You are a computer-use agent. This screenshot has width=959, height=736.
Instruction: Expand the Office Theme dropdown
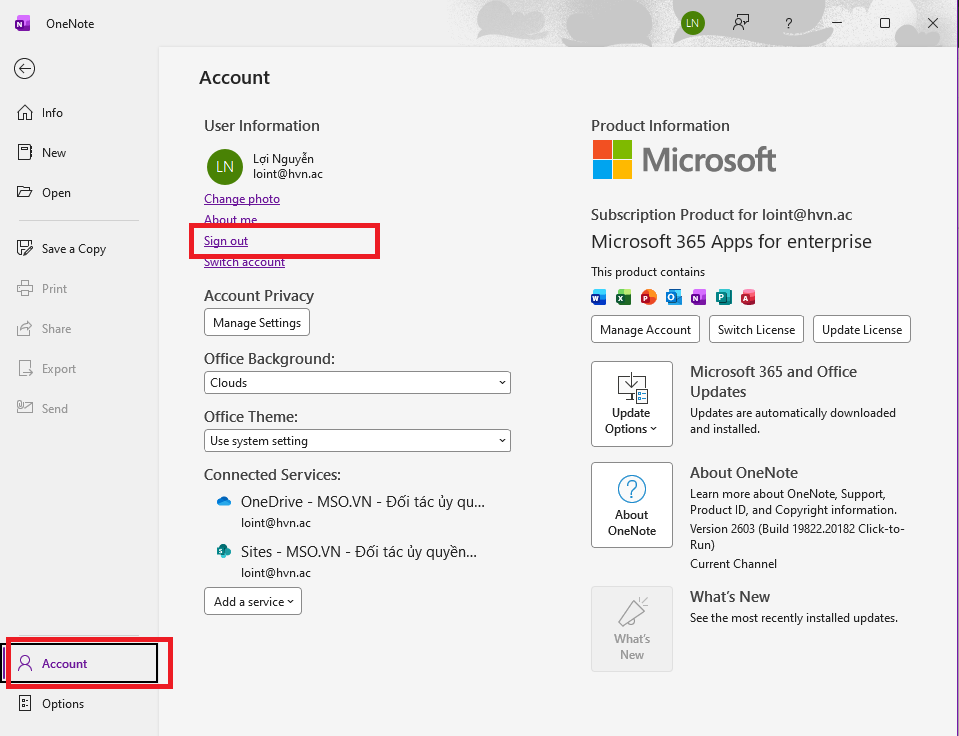click(357, 440)
